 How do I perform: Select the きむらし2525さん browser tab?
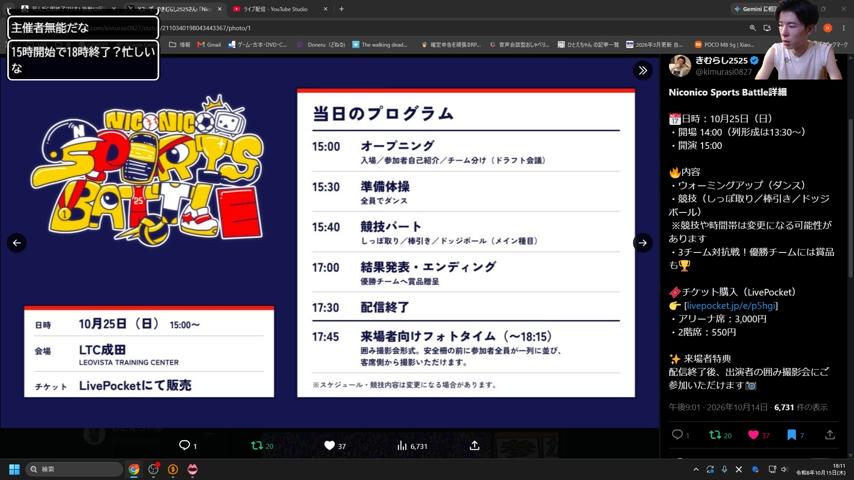174,9
